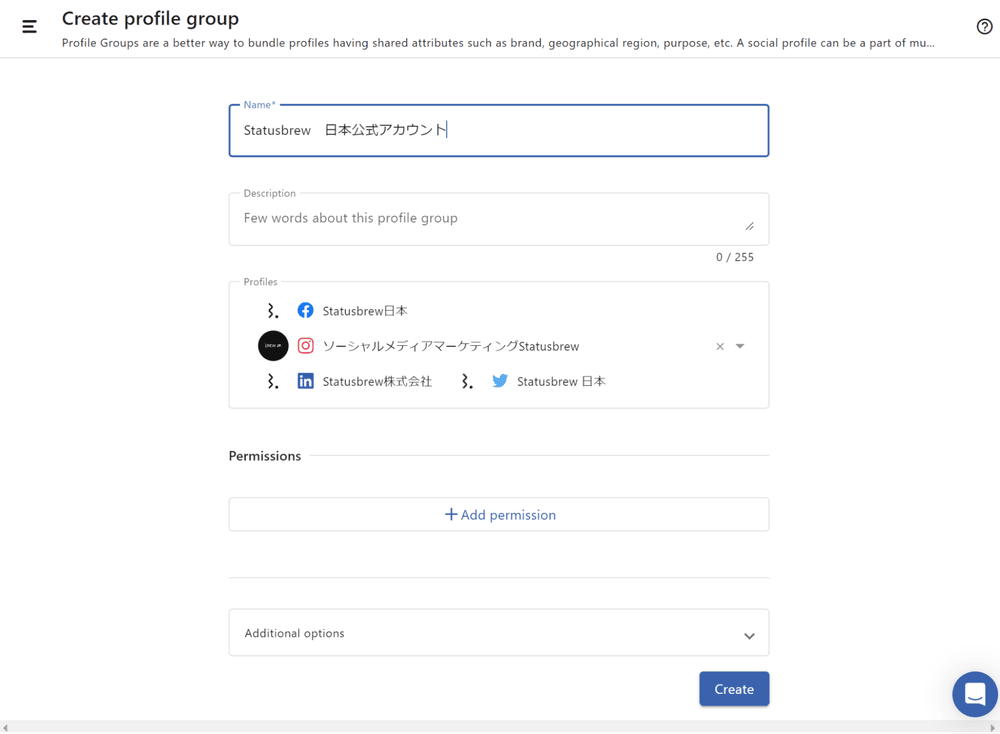Click the horizontal scrollbar left arrow
Image resolution: width=1000 pixels, height=734 pixels.
6,728
